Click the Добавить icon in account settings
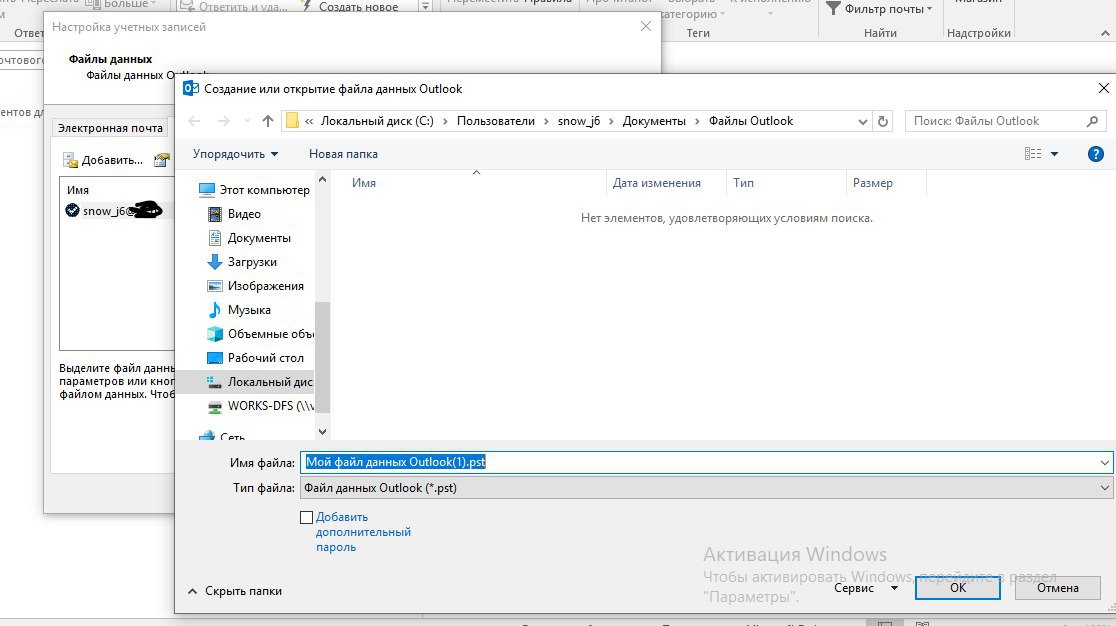This screenshot has height=626, width=1116. 70,160
